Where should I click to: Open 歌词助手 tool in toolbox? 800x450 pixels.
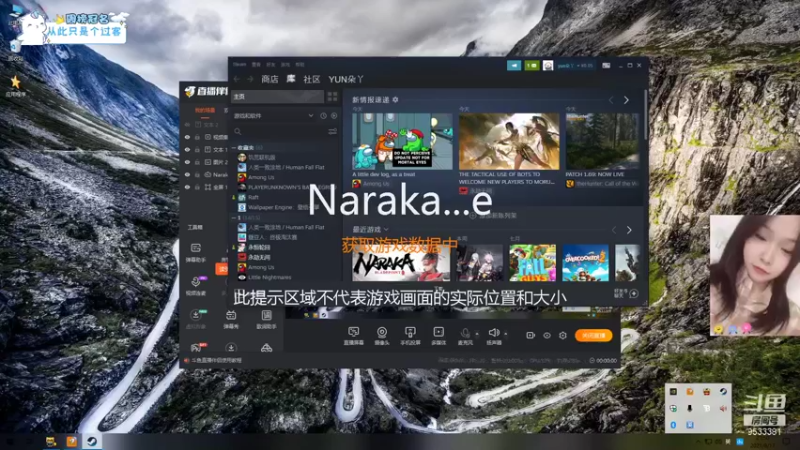pos(266,319)
